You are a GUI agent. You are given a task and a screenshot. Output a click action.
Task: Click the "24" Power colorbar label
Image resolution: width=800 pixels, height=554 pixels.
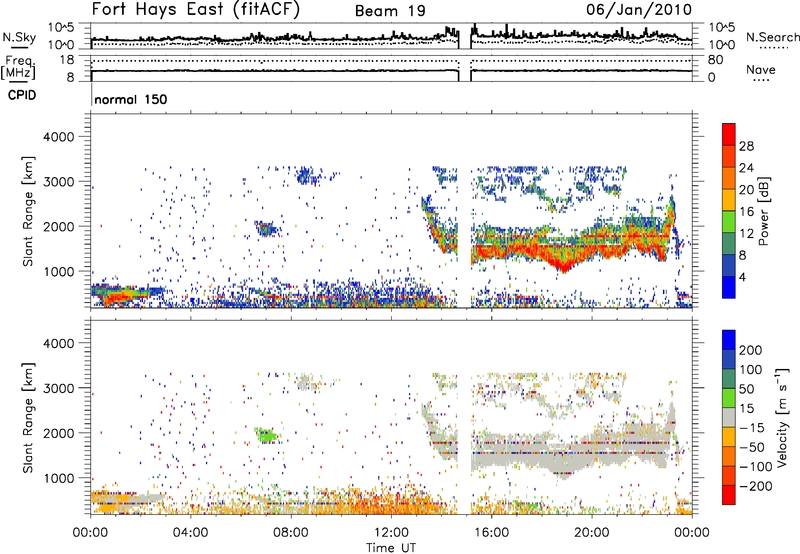point(746,168)
